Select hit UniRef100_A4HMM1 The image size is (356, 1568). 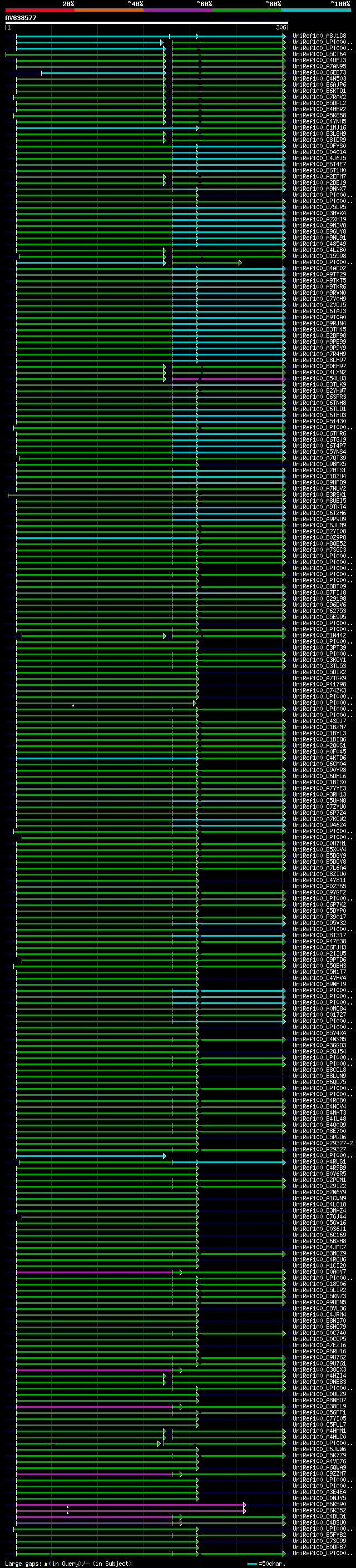click(319, 1431)
